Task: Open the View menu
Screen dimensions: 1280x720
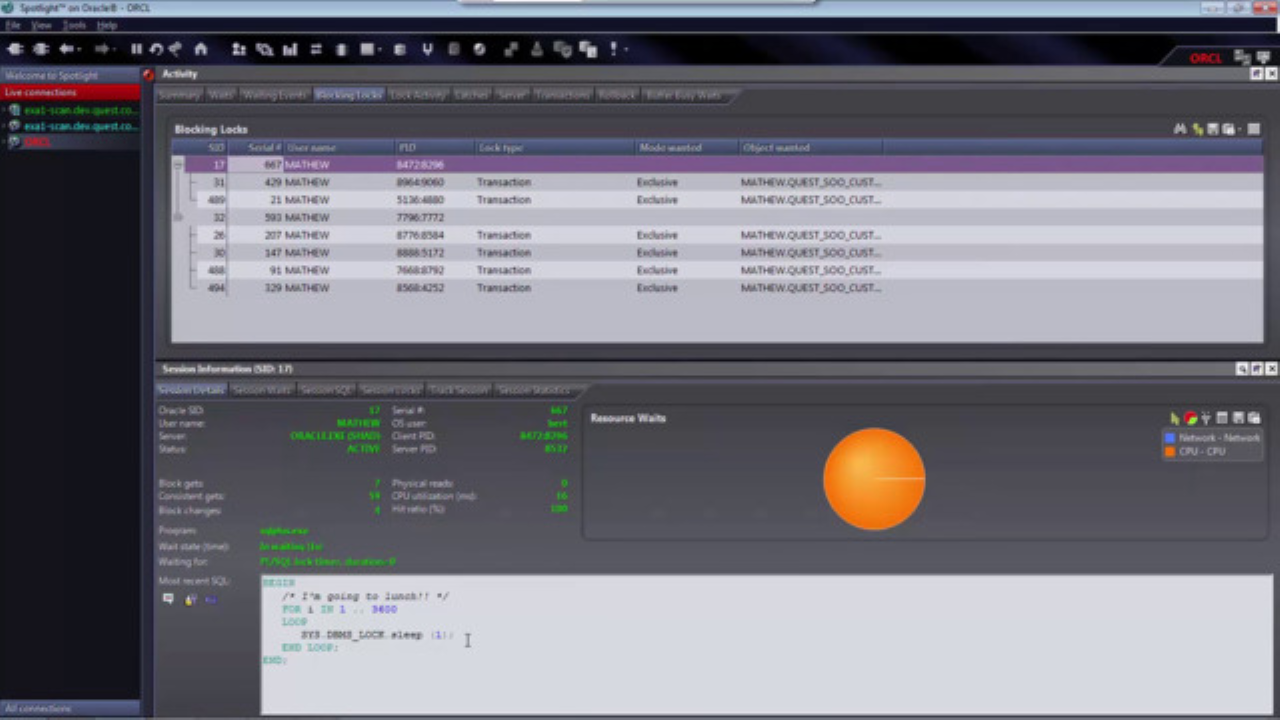Action: (x=41, y=25)
